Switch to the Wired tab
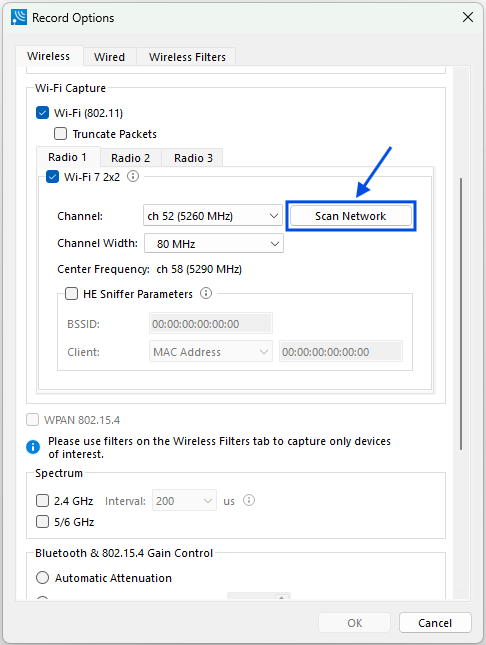Image resolution: width=486 pixels, height=645 pixels. tap(109, 57)
